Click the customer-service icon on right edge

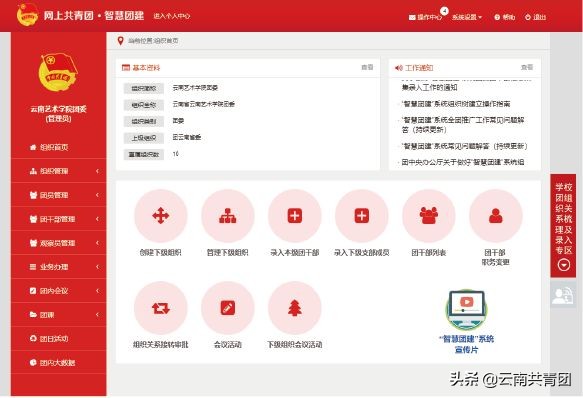563,295
